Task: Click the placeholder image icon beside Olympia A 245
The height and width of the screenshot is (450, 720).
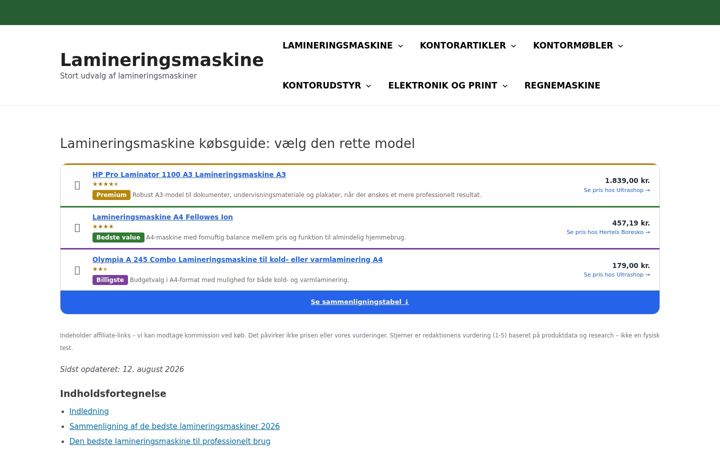Action: click(x=77, y=270)
